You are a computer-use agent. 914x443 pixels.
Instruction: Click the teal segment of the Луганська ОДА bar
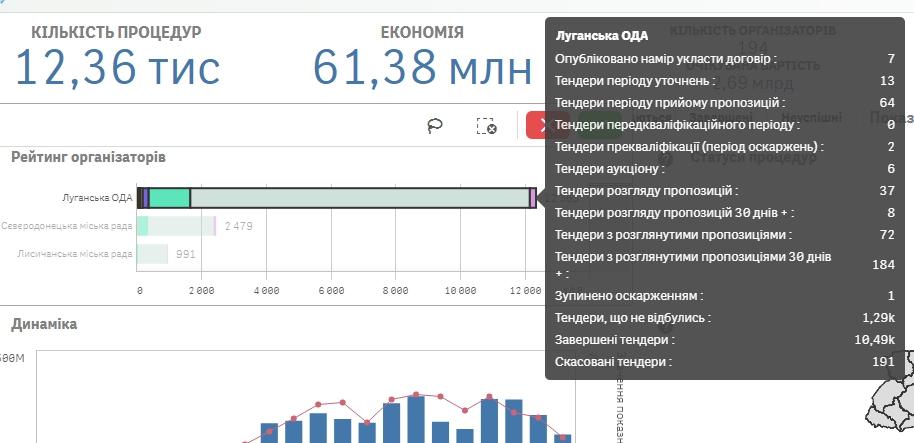point(169,198)
